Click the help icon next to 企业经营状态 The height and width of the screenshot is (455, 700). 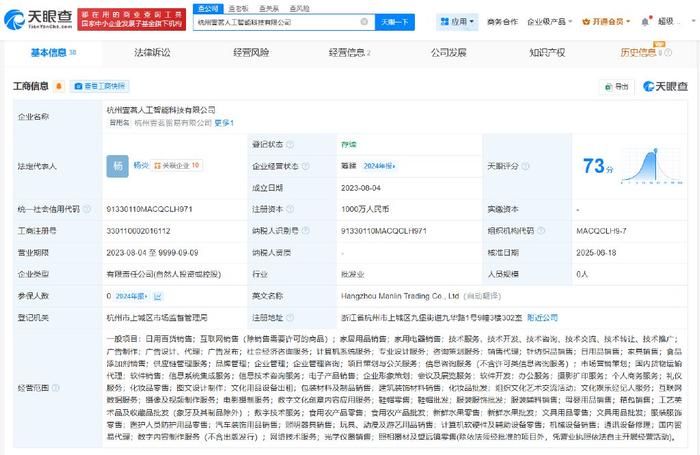(x=305, y=166)
